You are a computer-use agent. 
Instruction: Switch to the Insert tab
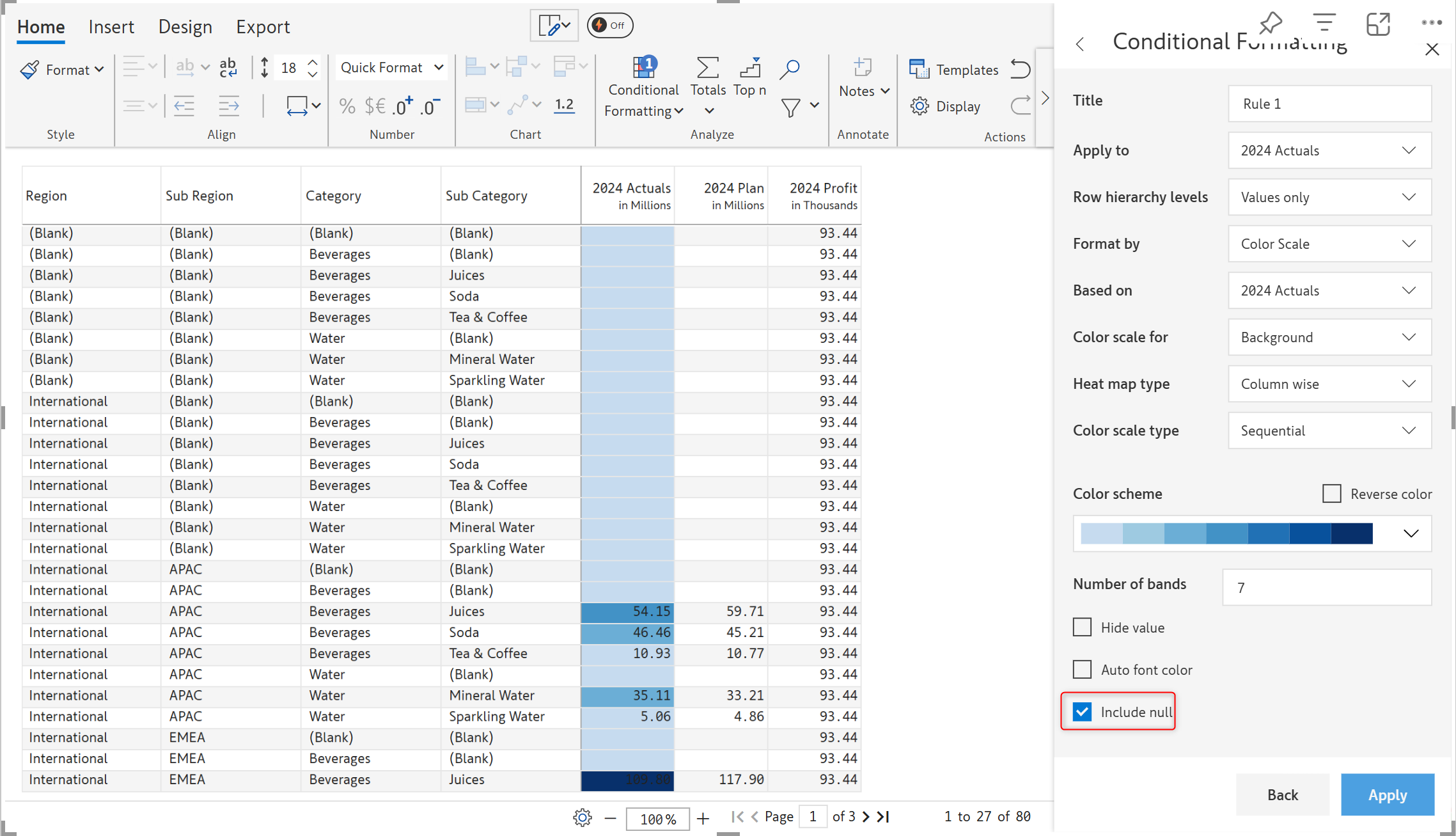pyautogui.click(x=111, y=27)
